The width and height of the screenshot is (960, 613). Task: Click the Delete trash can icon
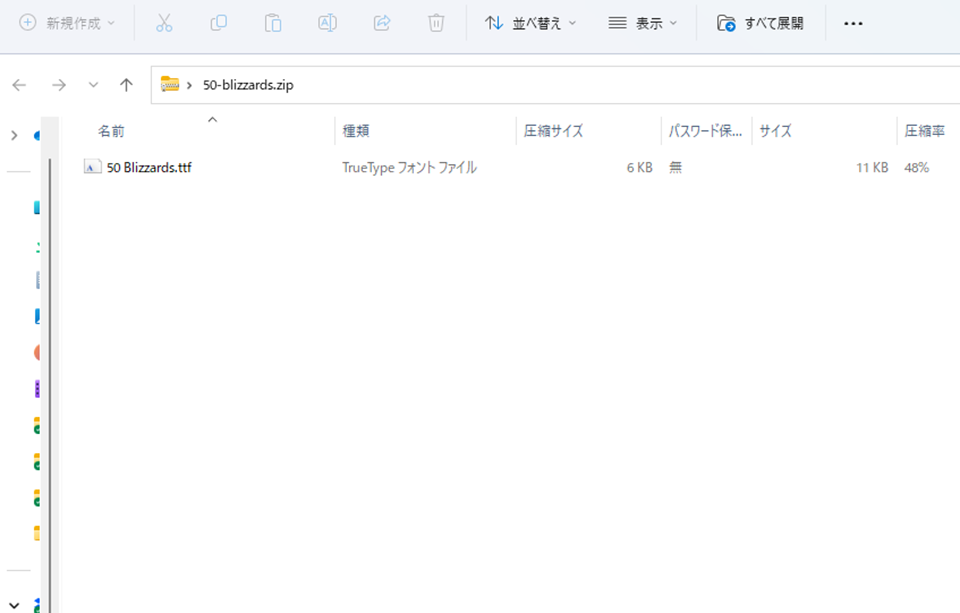click(x=436, y=23)
